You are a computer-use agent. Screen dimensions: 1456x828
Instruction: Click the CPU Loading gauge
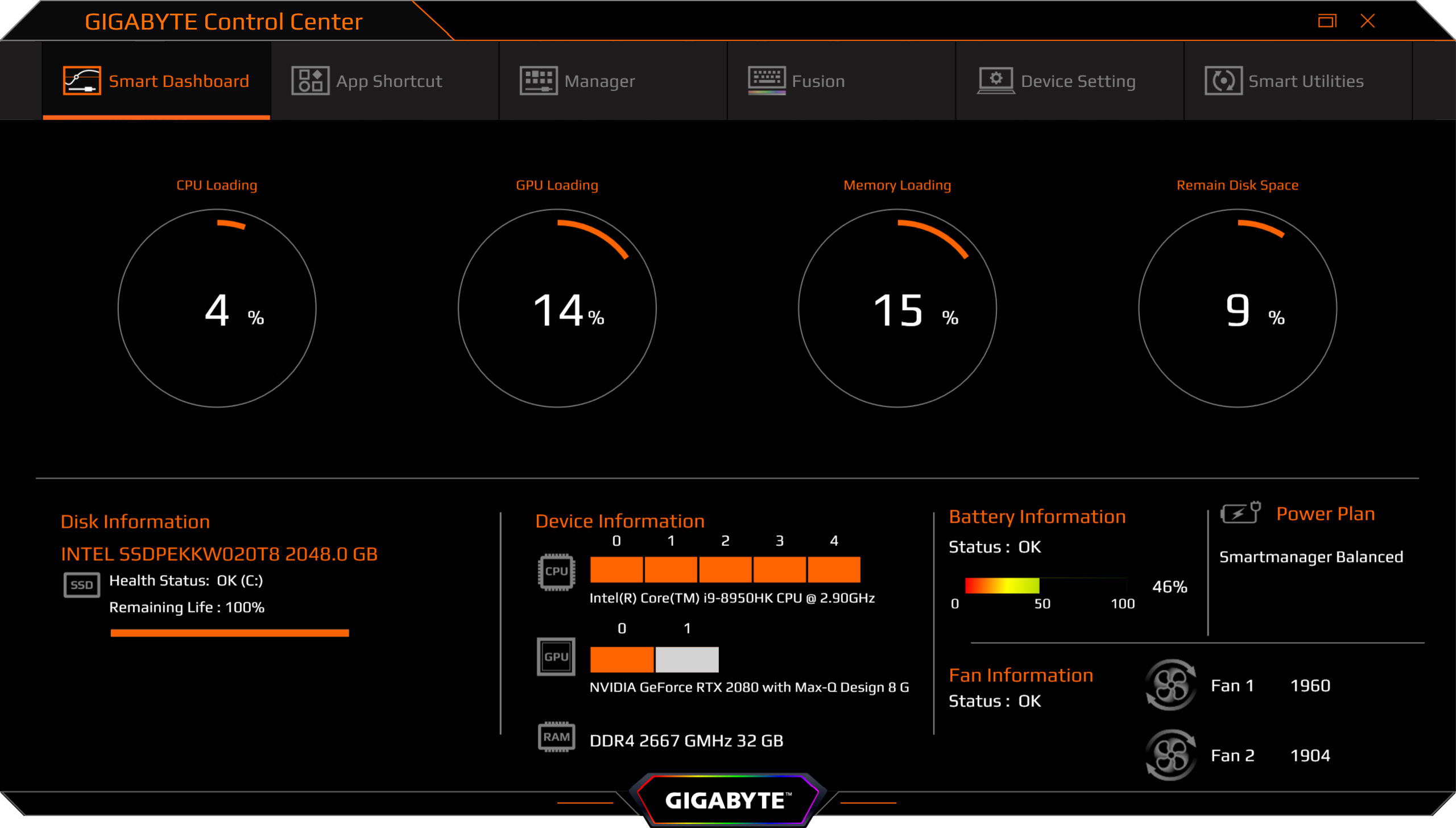[x=217, y=308]
